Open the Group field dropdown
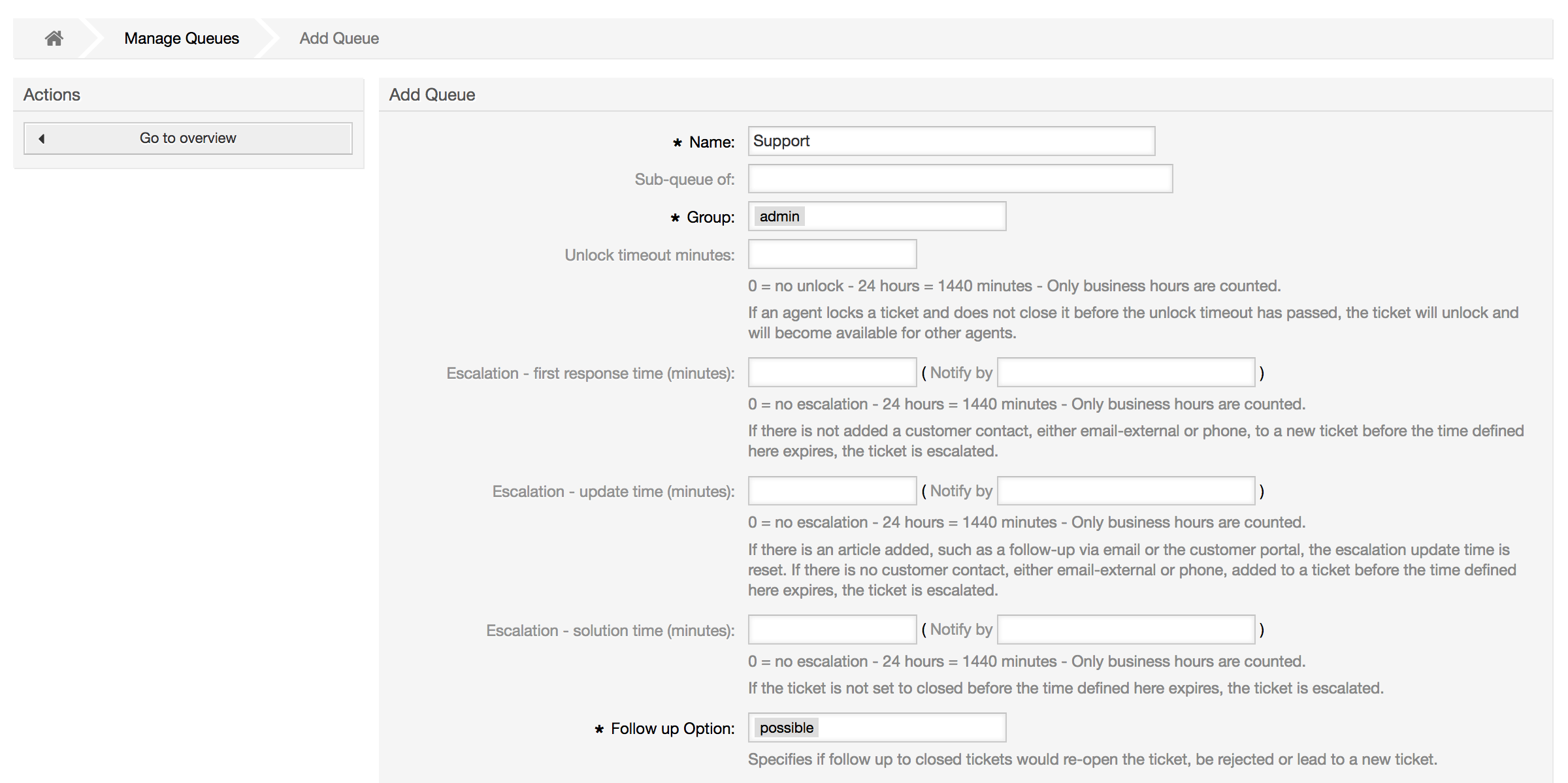 [878, 215]
